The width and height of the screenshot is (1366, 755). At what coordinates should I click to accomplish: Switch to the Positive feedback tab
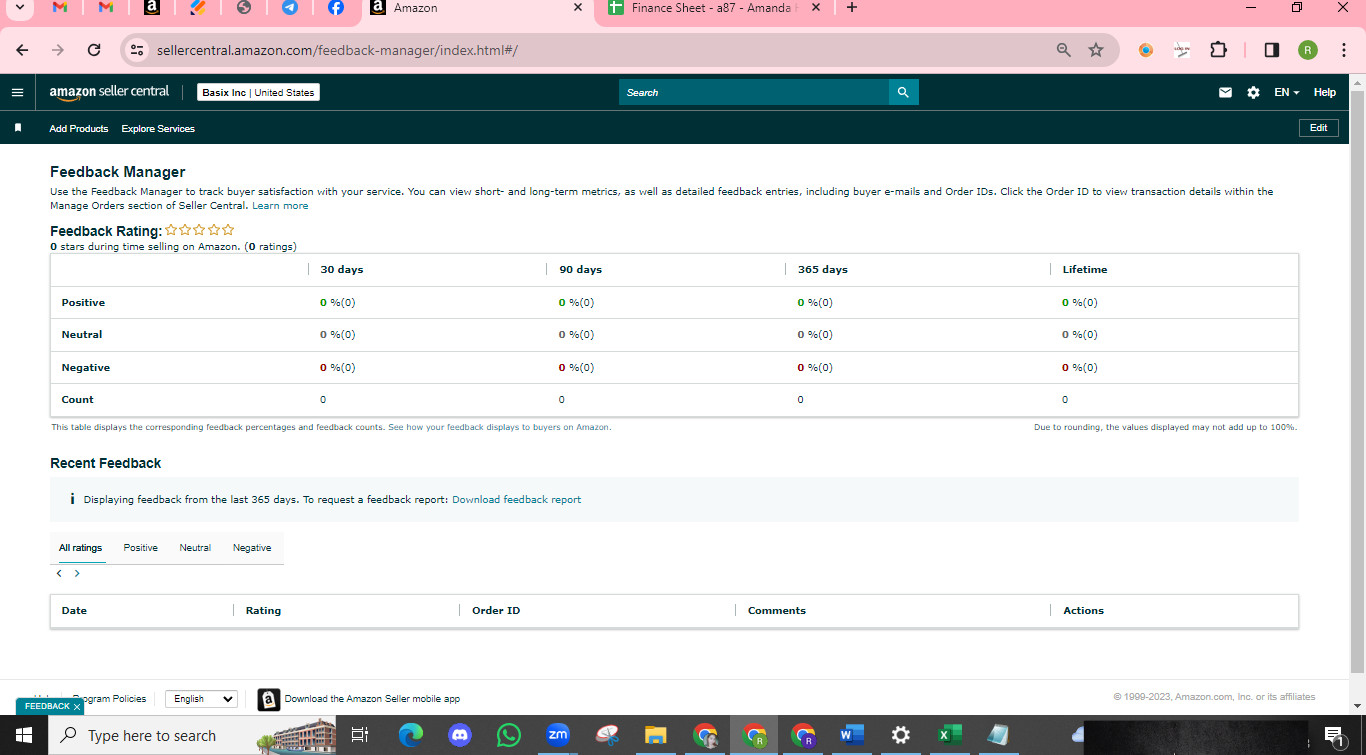tap(141, 548)
